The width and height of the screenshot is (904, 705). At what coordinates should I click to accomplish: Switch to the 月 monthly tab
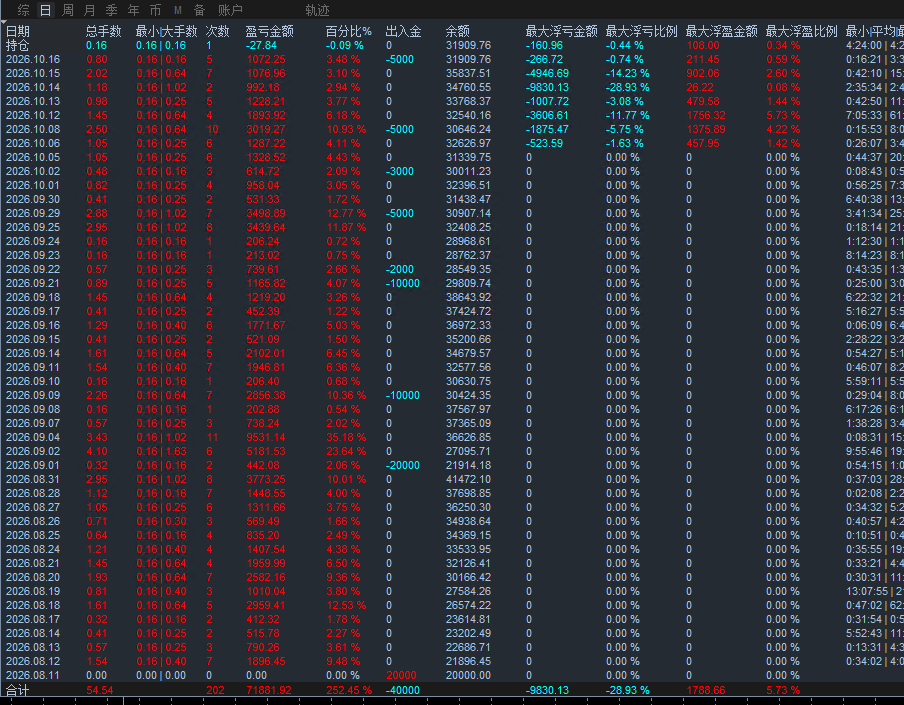(x=89, y=10)
